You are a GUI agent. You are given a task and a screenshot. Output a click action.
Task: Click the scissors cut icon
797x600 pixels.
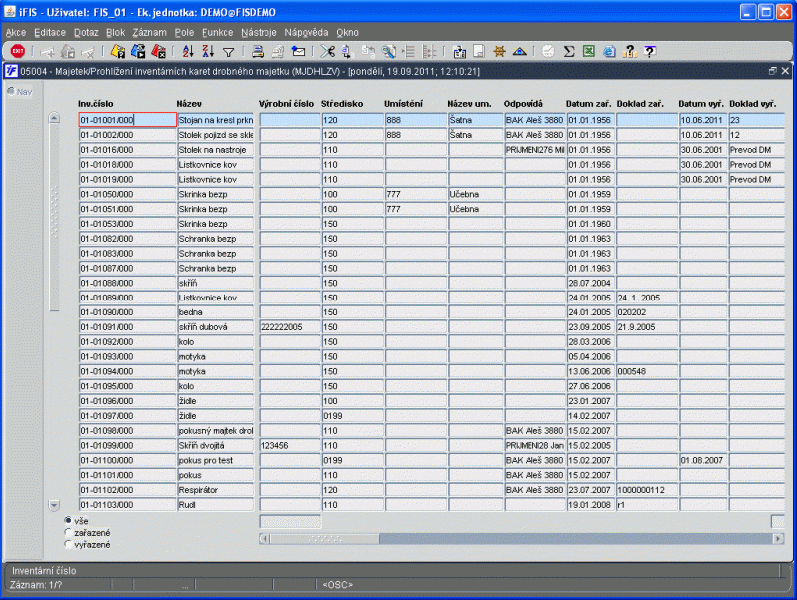tap(327, 51)
